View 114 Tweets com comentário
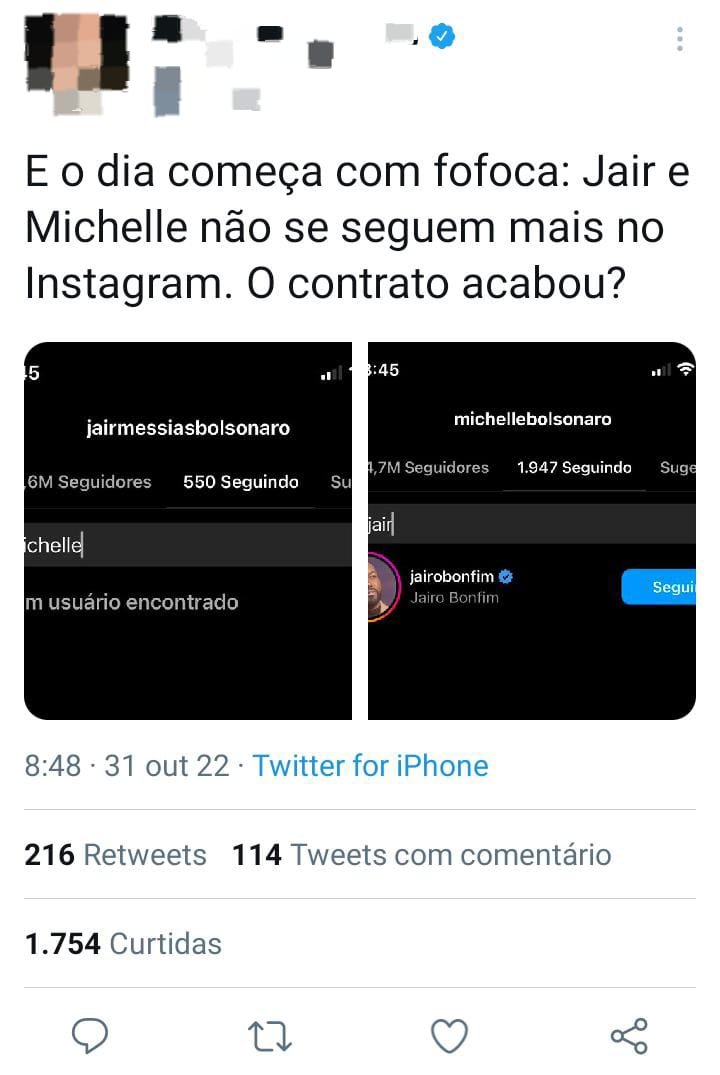 click(x=422, y=855)
